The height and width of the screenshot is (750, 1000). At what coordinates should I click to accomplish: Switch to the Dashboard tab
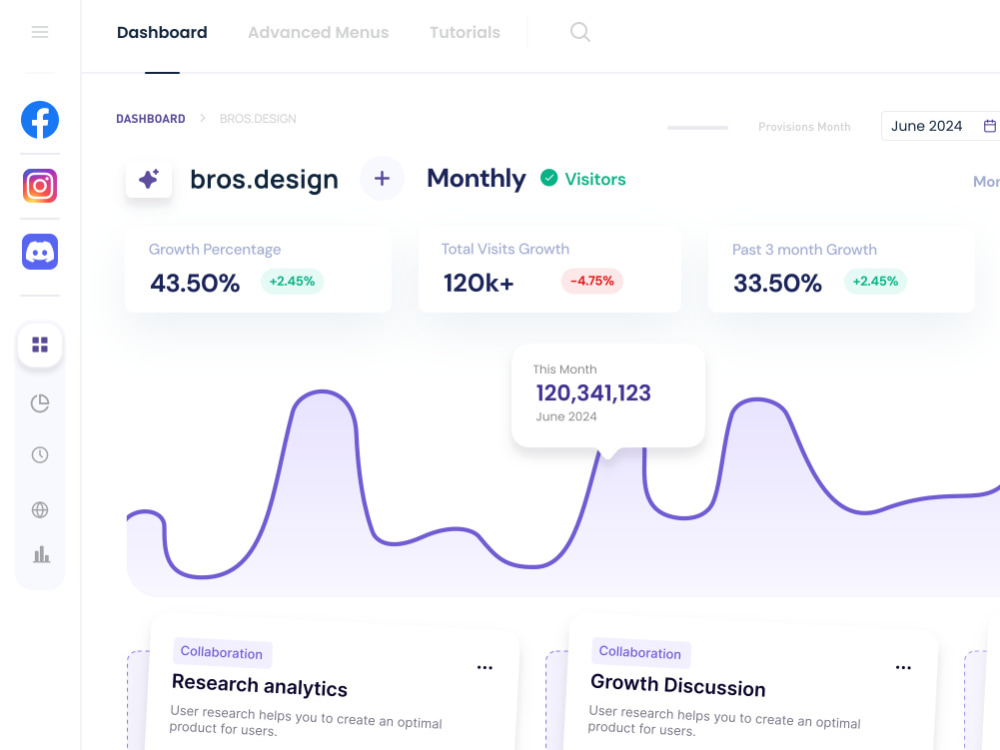coord(162,32)
